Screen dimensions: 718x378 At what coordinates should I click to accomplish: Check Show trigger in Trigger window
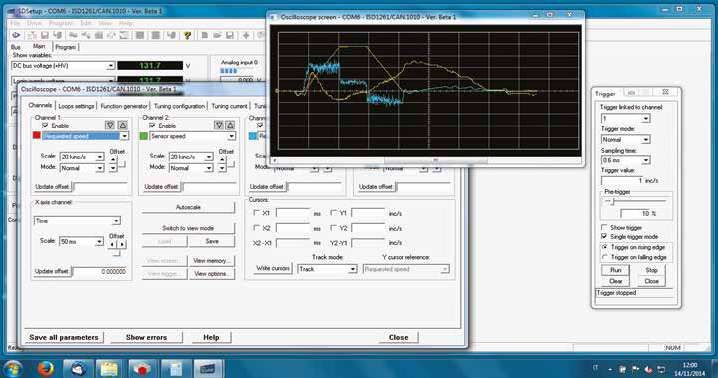coord(604,227)
